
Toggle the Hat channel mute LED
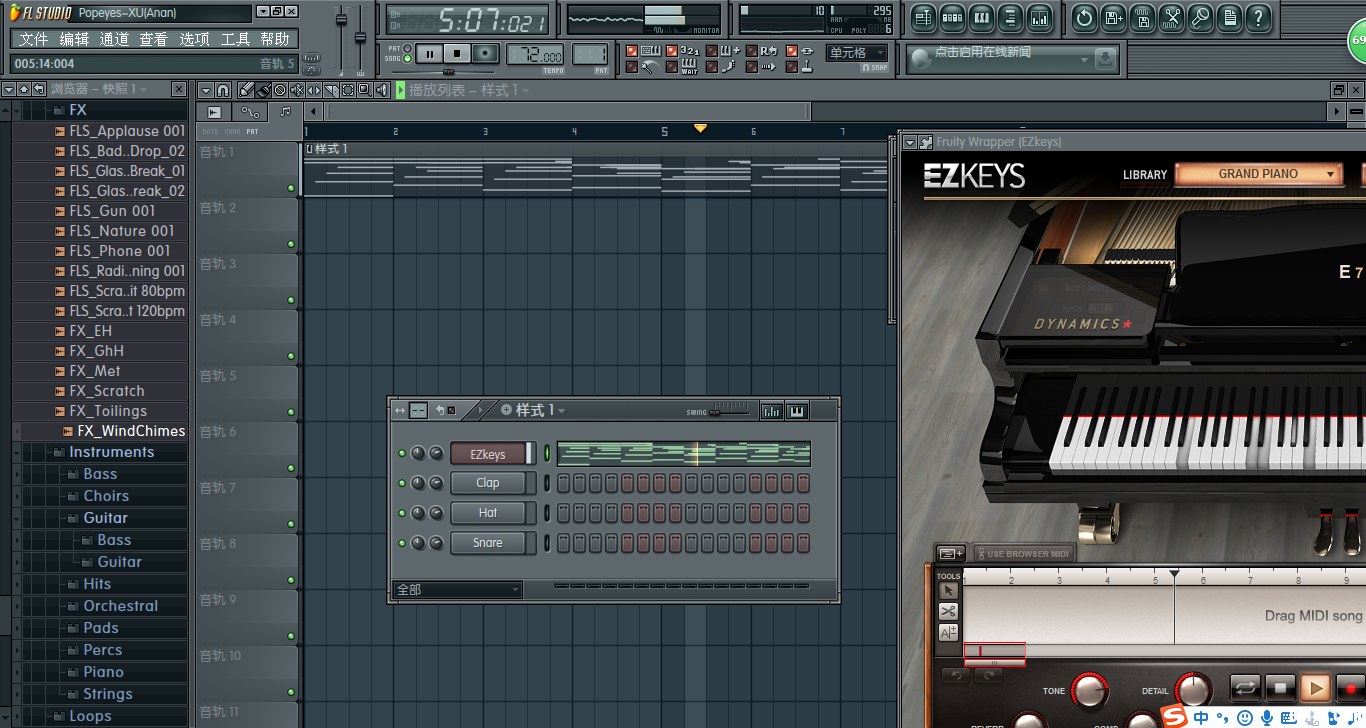(402, 514)
